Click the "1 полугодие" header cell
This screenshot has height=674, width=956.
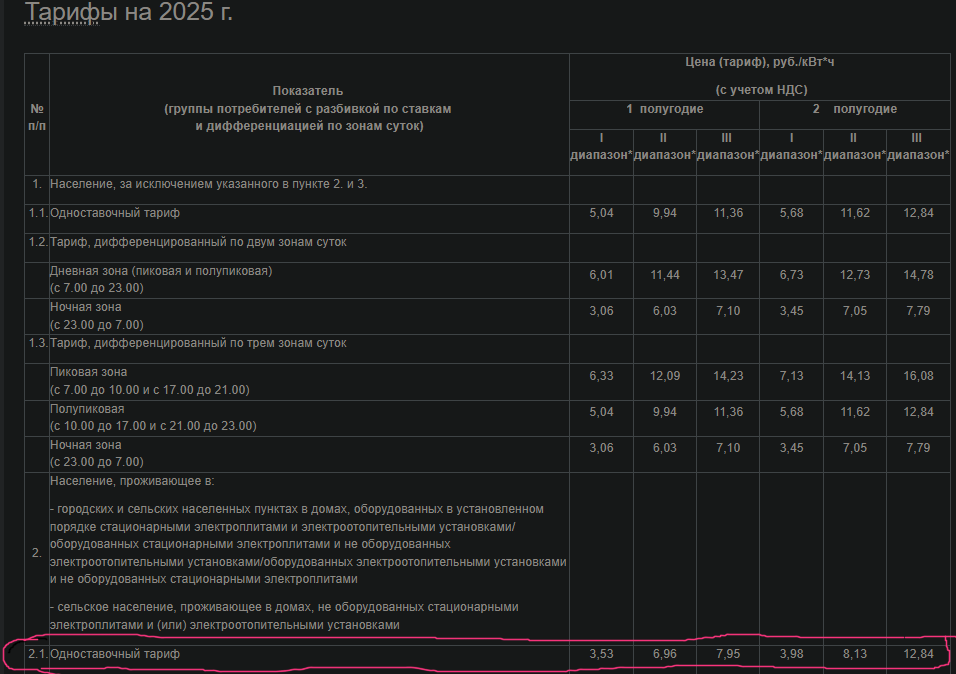664,109
